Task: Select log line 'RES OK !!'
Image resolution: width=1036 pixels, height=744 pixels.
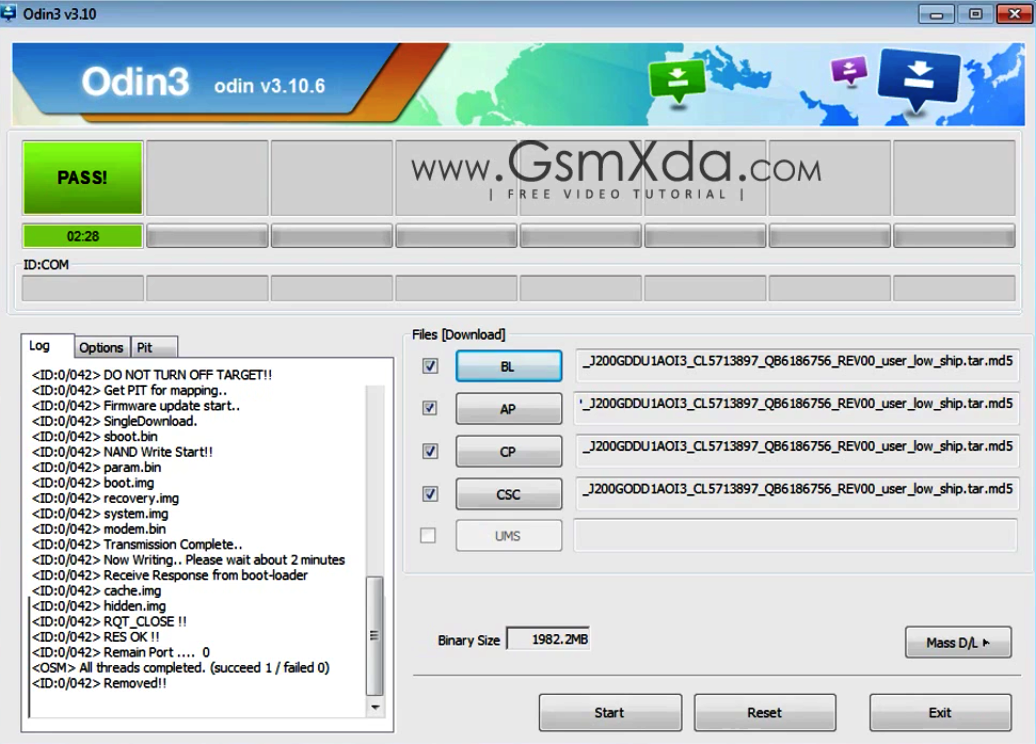Action: tap(96, 637)
